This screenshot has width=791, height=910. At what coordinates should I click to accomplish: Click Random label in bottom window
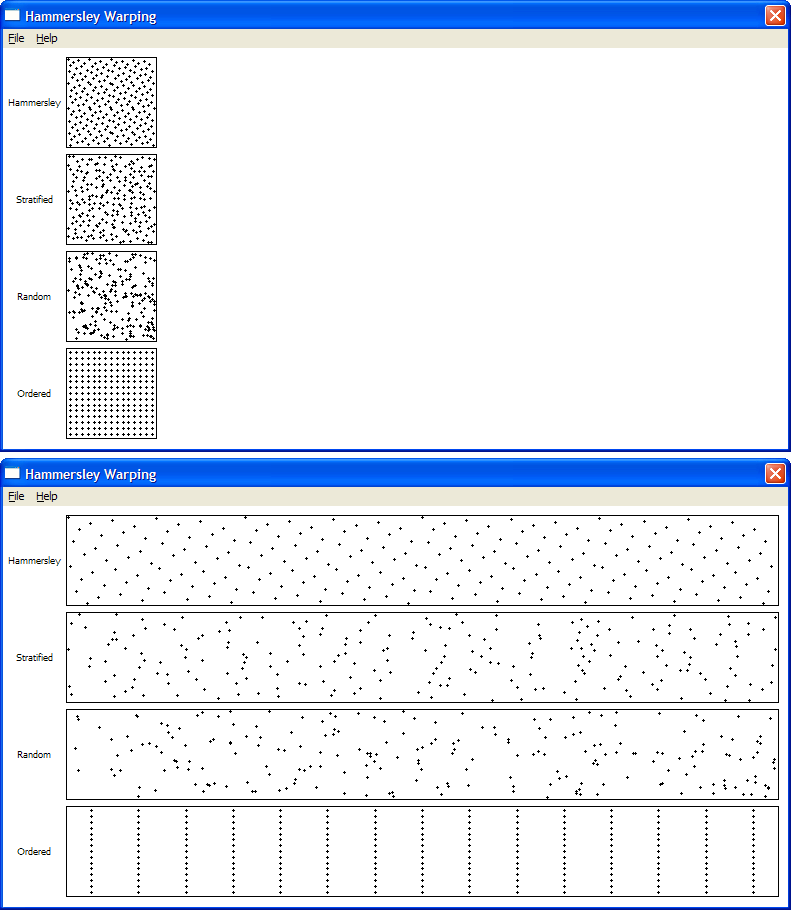pyautogui.click(x=34, y=754)
